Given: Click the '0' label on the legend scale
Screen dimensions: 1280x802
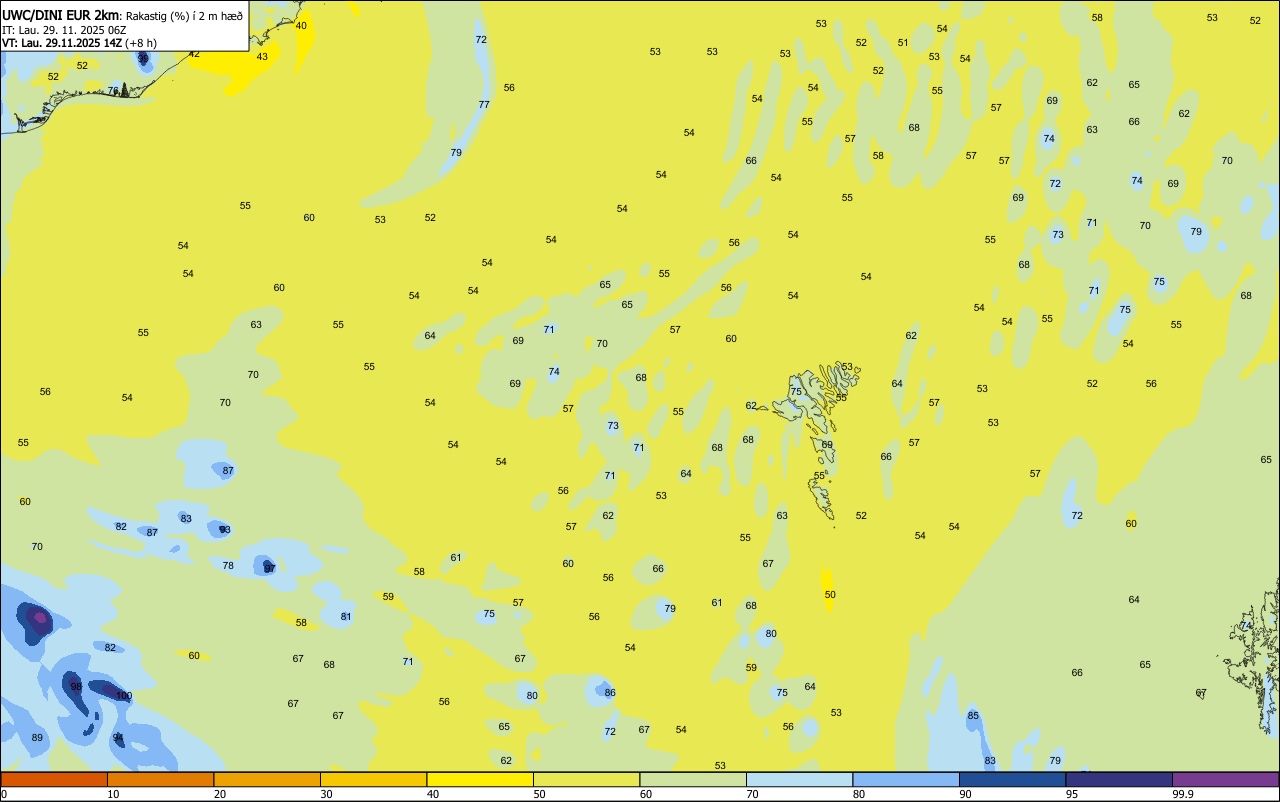Looking at the screenshot, I should click(4, 794).
